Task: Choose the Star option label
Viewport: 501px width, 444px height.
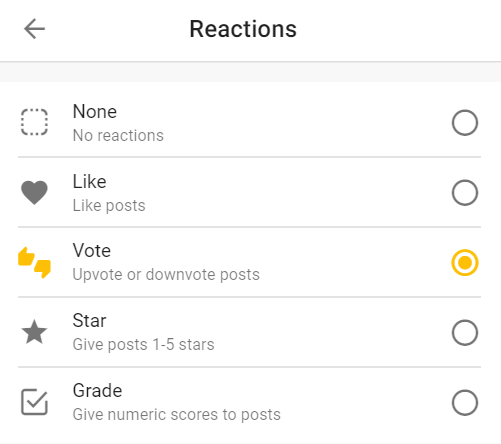Action: point(89,321)
